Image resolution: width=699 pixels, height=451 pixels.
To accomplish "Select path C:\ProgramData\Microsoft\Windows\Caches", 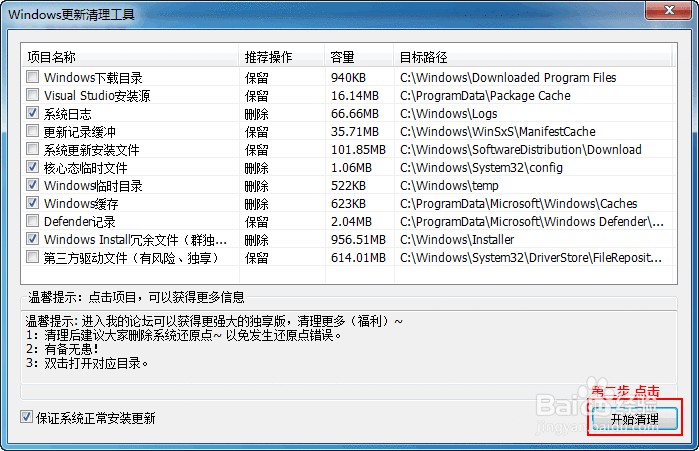I will (x=518, y=204).
